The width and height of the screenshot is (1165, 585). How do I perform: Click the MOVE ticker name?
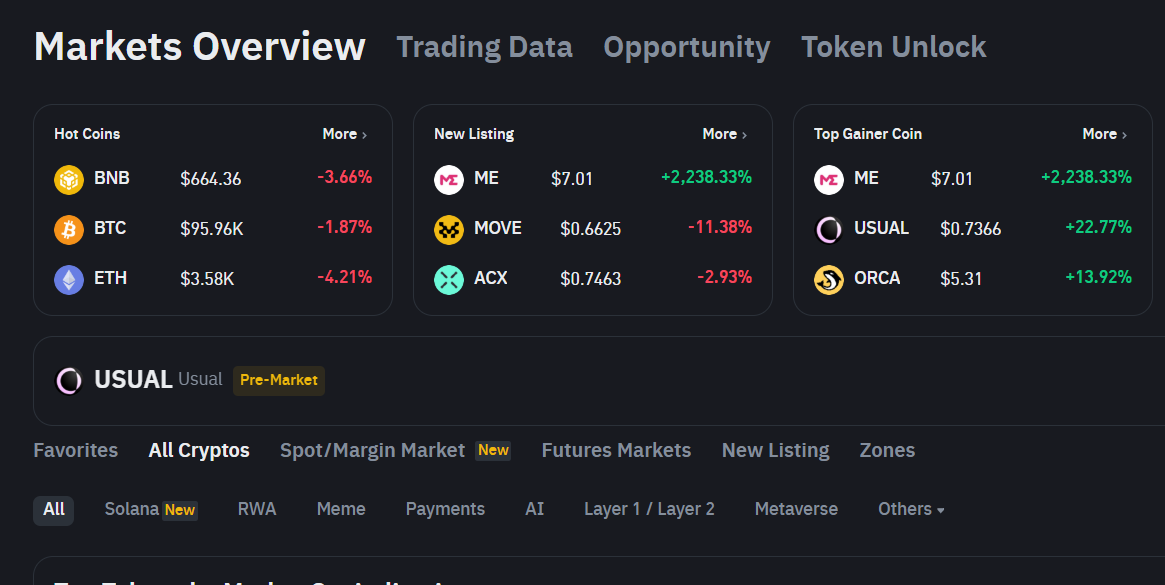click(498, 228)
